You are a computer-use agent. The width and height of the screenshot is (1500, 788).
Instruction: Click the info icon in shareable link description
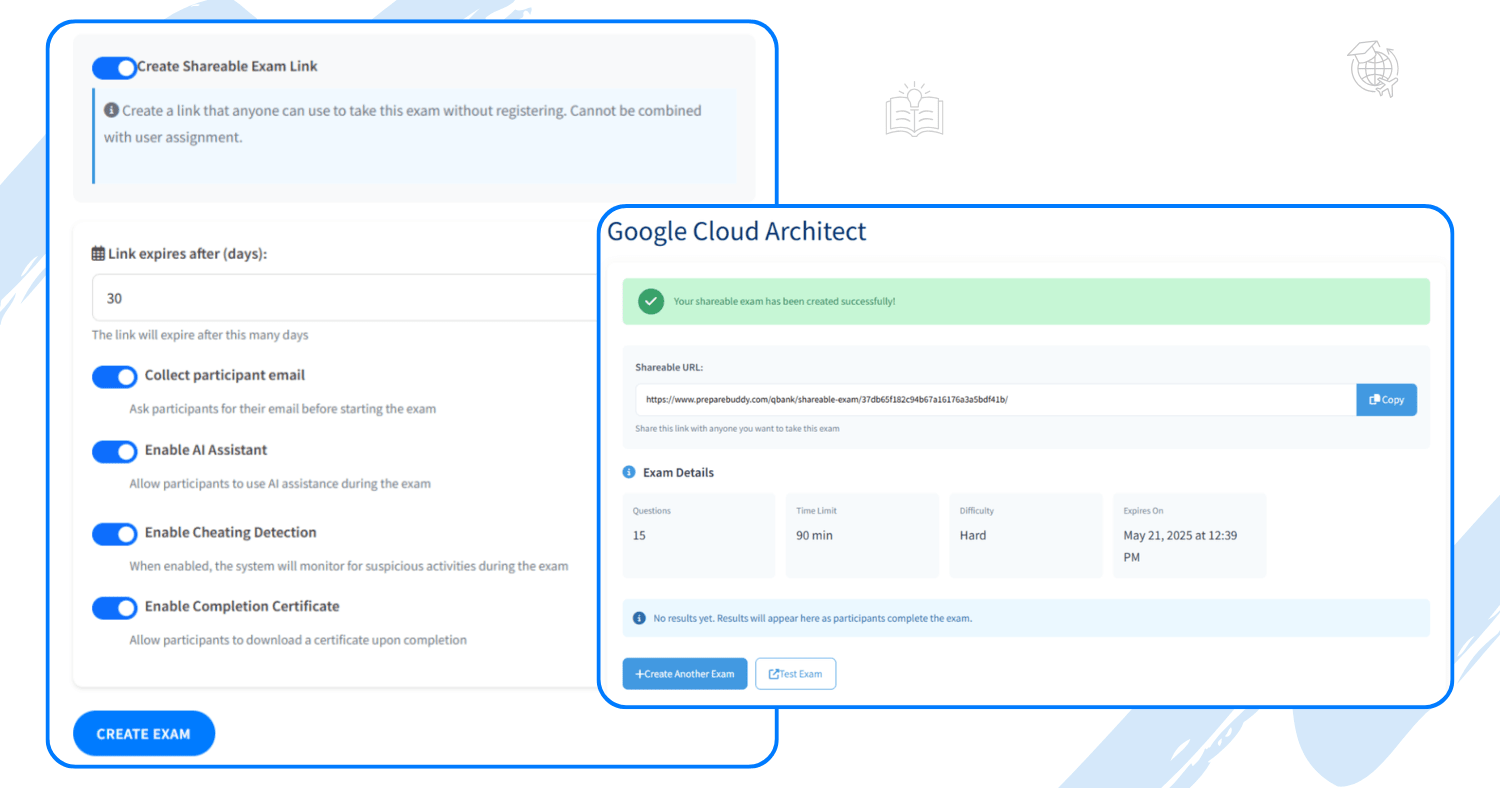click(111, 110)
